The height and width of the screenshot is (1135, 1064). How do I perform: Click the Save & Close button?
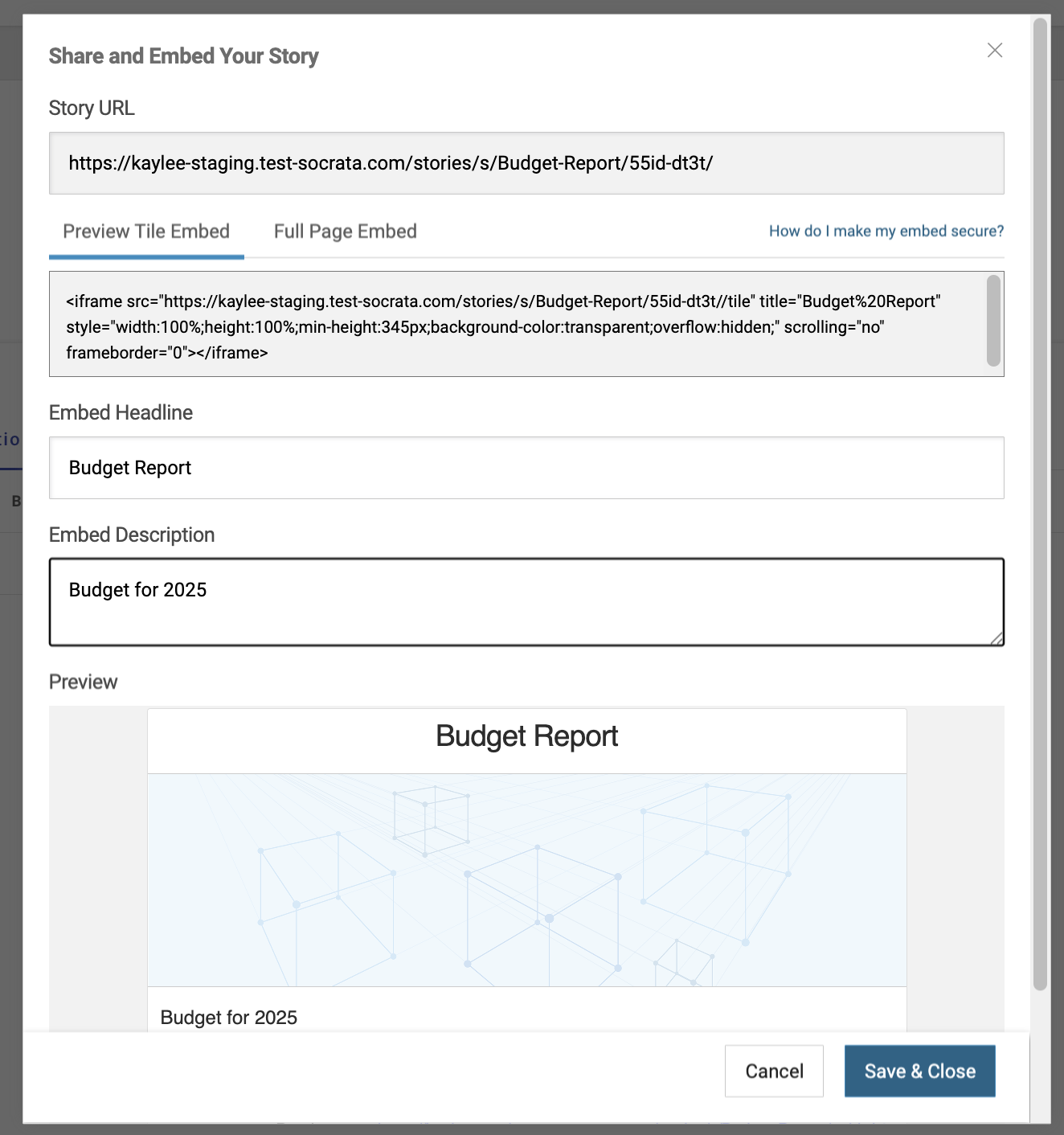click(920, 1071)
